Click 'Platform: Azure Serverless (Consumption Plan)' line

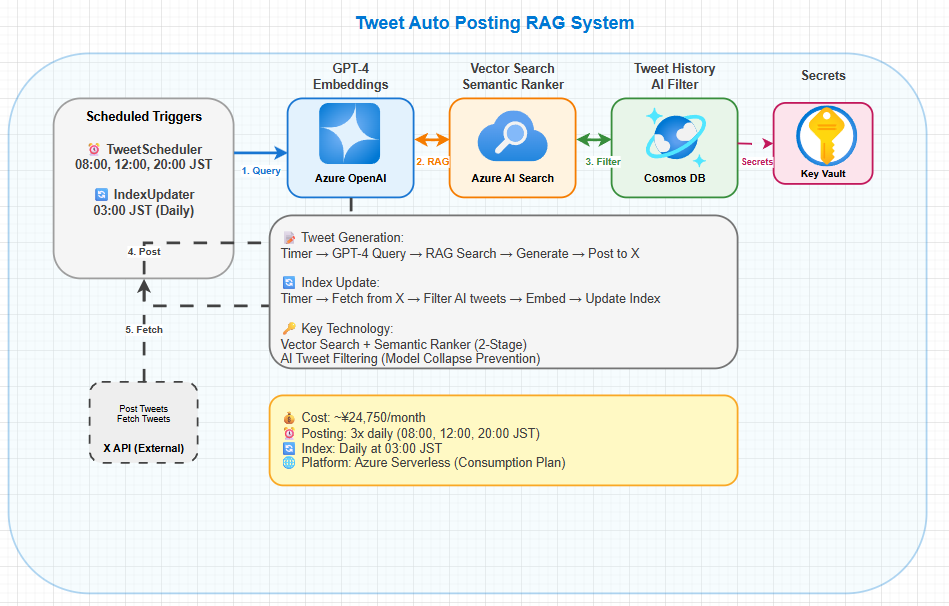tap(433, 463)
